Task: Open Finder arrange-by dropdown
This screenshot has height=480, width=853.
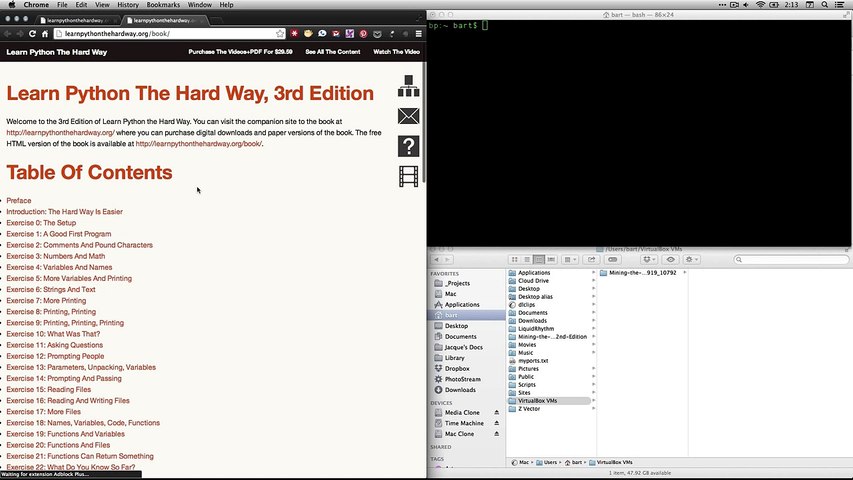Action: (570, 260)
